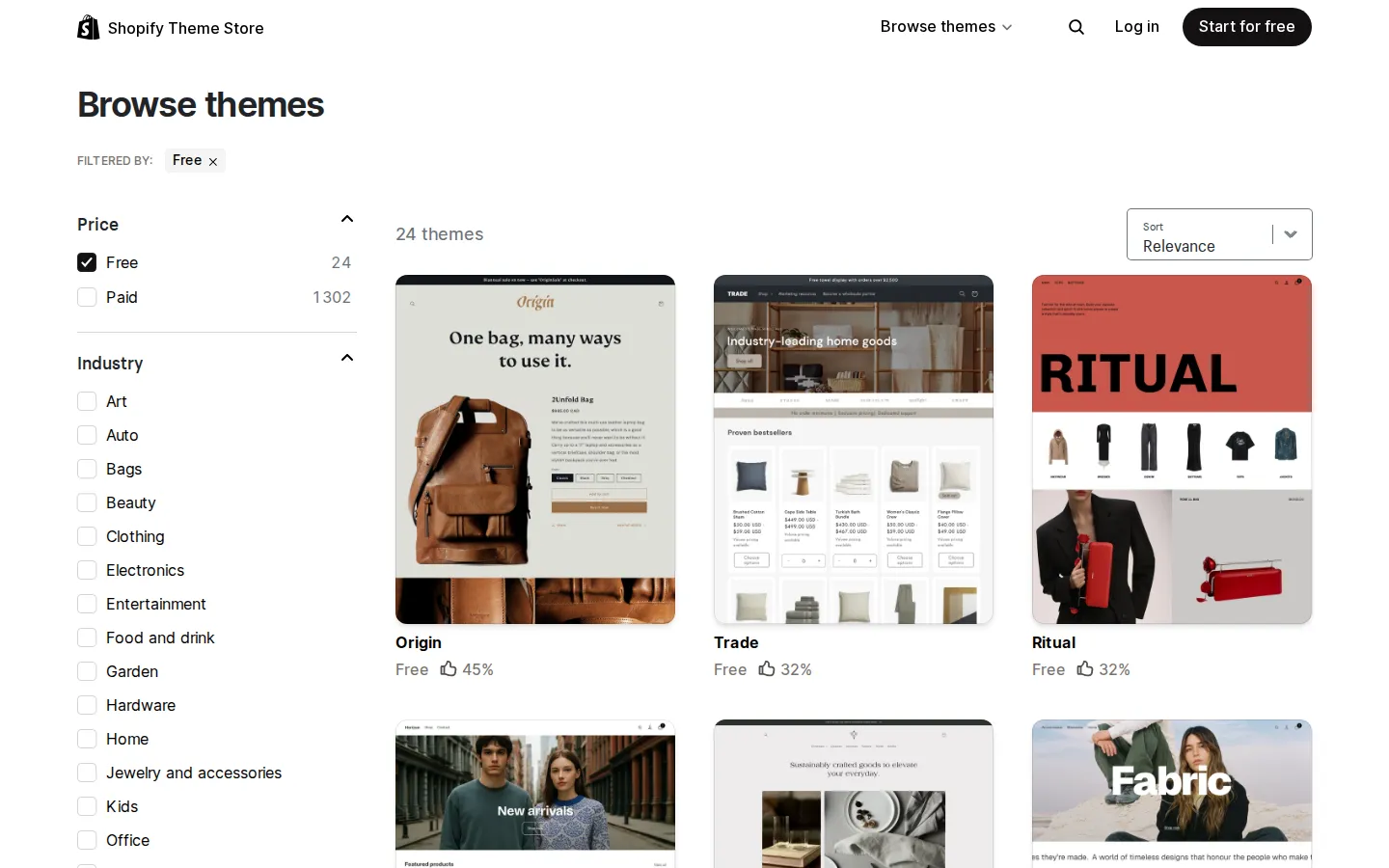Collapse the Price filter section
The height and width of the screenshot is (868, 1389).
click(x=347, y=220)
